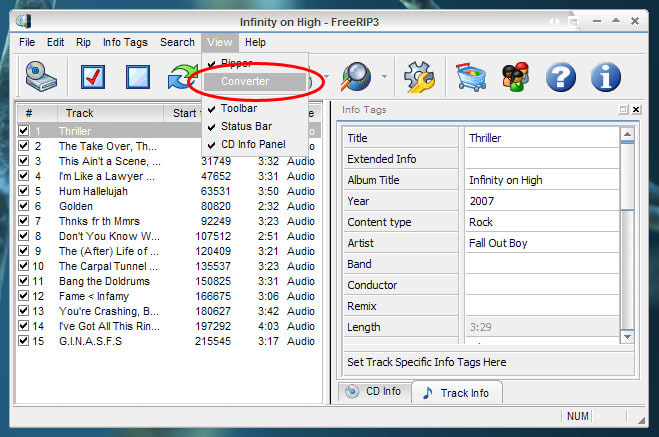
Task: Open the Edit menu
Action: tap(55, 42)
